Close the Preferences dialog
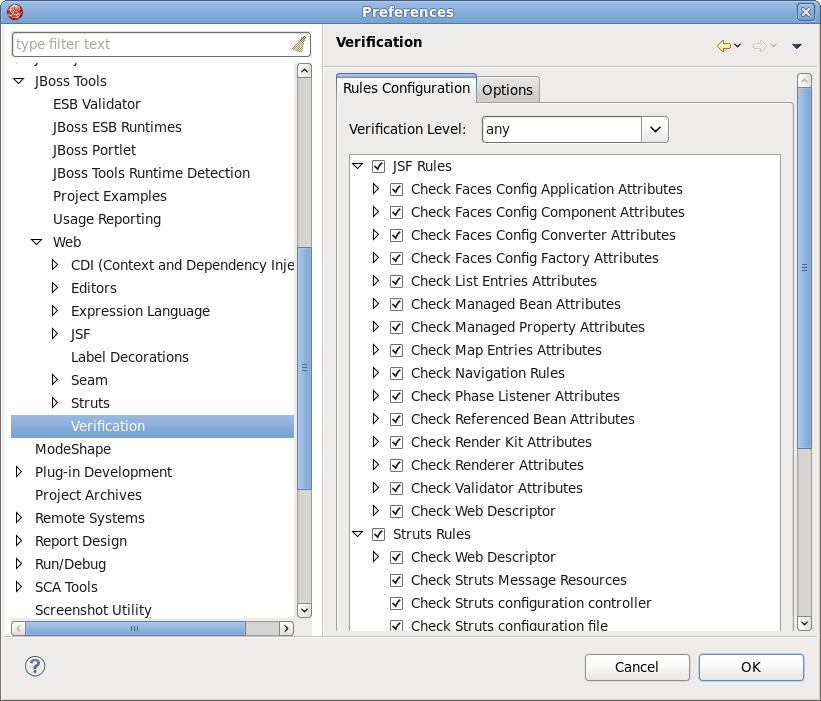 pyautogui.click(x=806, y=12)
